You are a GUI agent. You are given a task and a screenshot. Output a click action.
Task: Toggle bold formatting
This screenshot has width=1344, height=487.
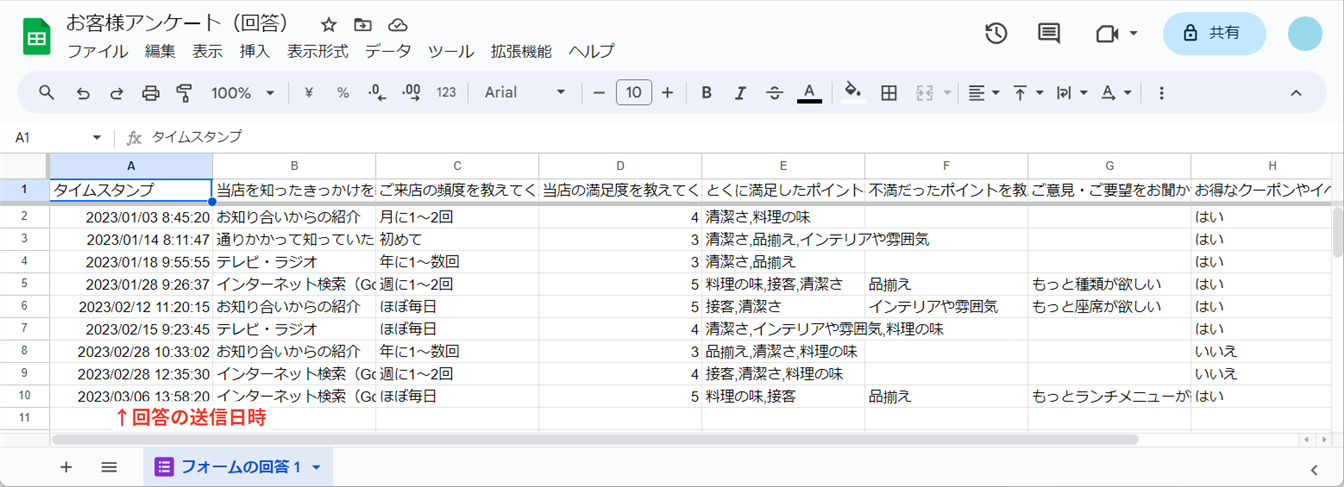(x=706, y=93)
